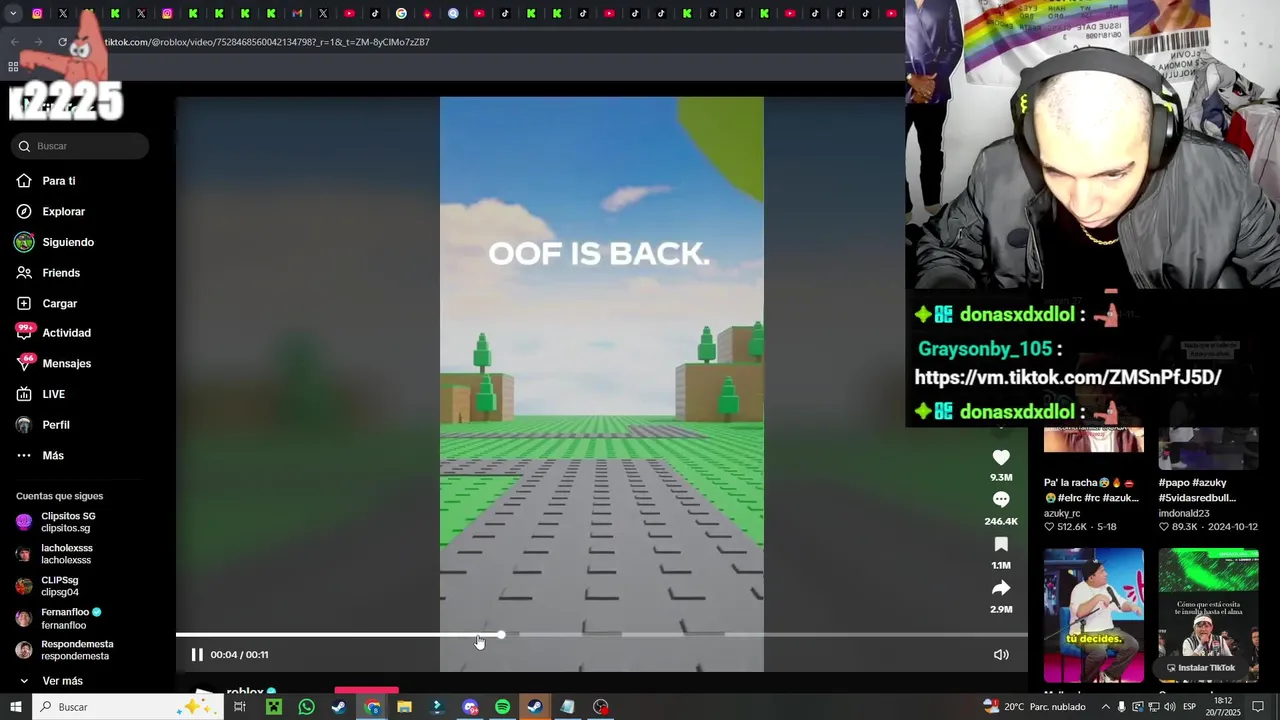
Task: Click the 9.3M likes count
Action: coord(1001,478)
